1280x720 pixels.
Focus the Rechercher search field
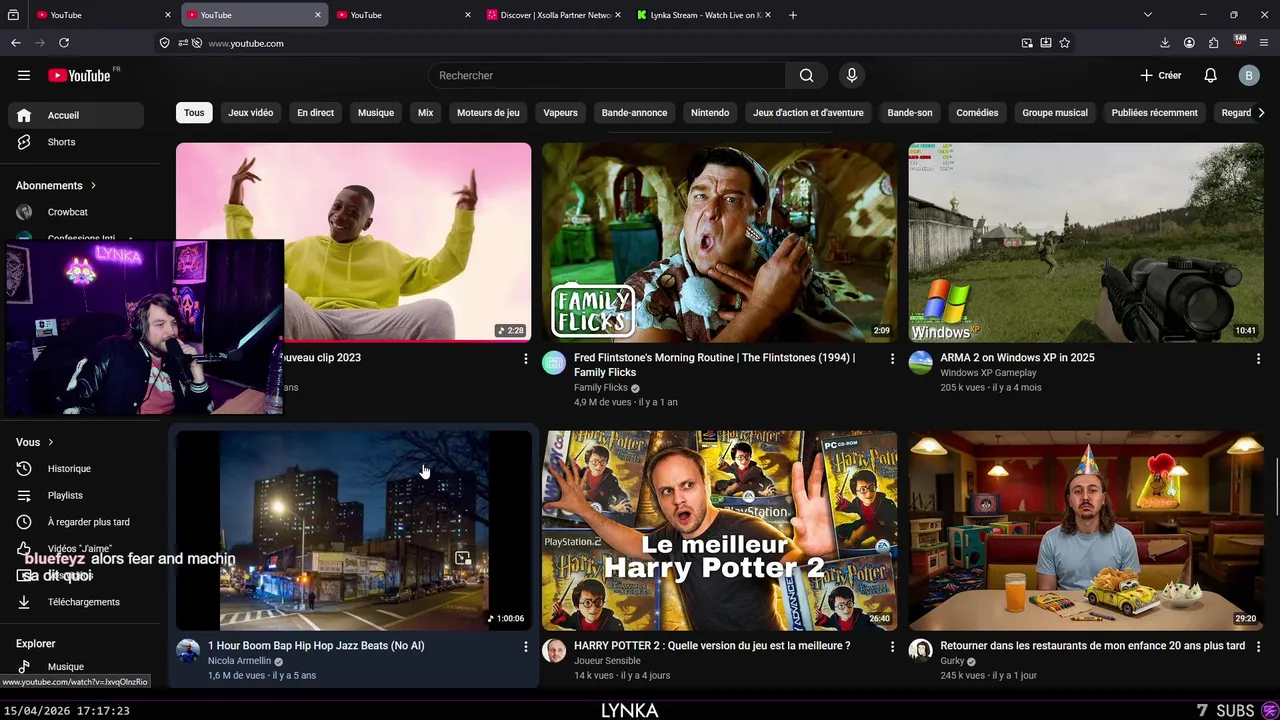tap(607, 75)
